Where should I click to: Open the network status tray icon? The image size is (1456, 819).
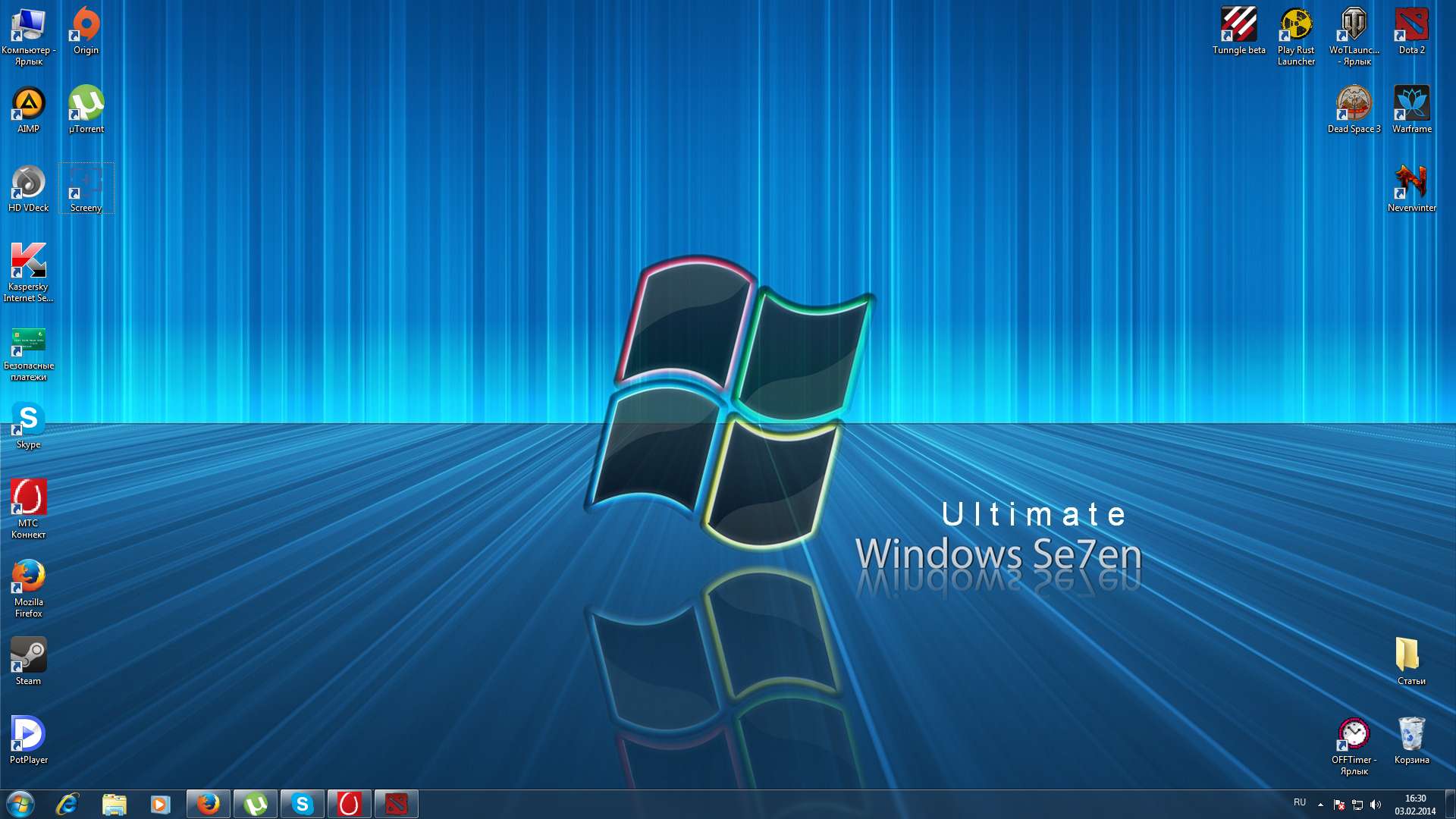tap(1357, 805)
